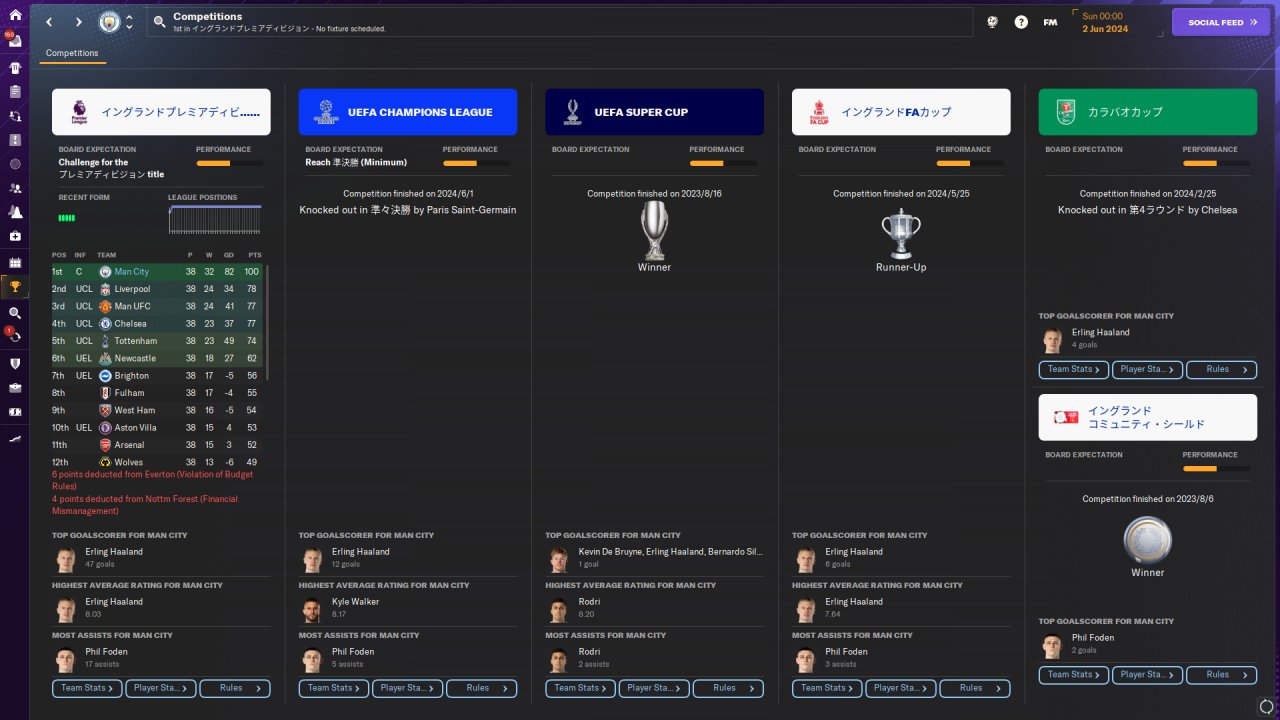Open Team Stats for the Champions League
Viewport: 1280px width, 720px height.
click(334, 688)
